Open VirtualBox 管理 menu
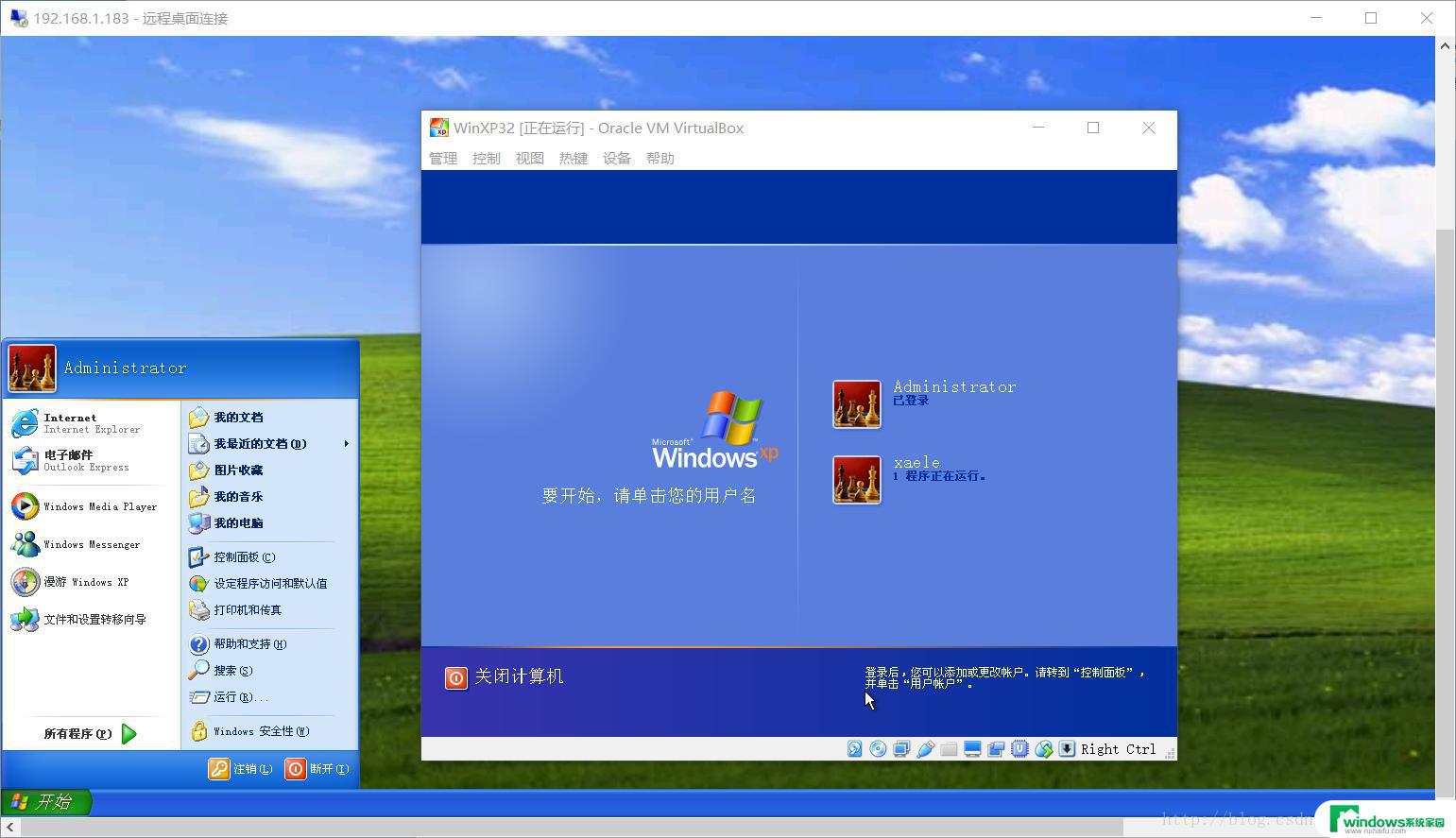Viewport: 1456px width, 838px height. point(443,159)
